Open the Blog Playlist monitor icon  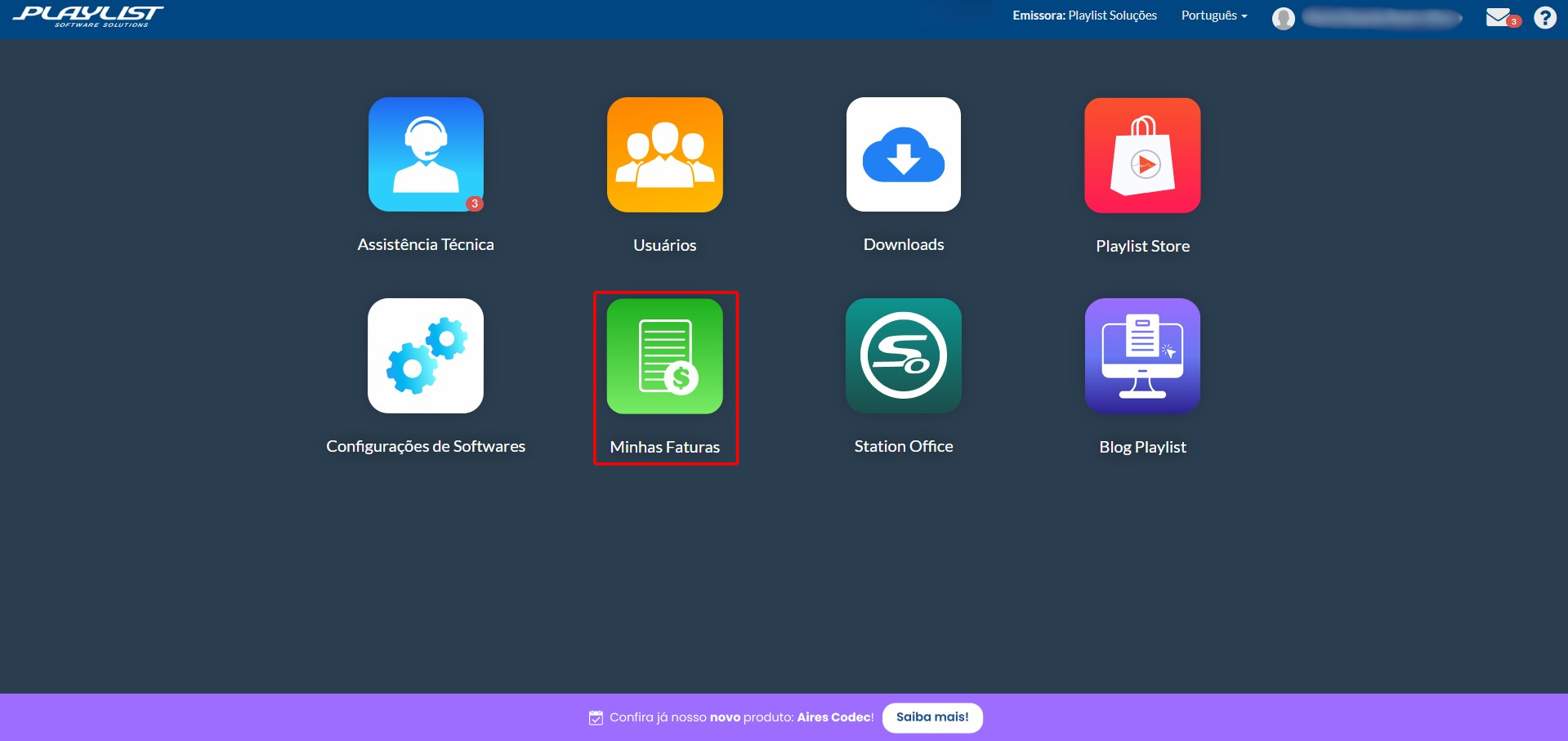(1142, 355)
